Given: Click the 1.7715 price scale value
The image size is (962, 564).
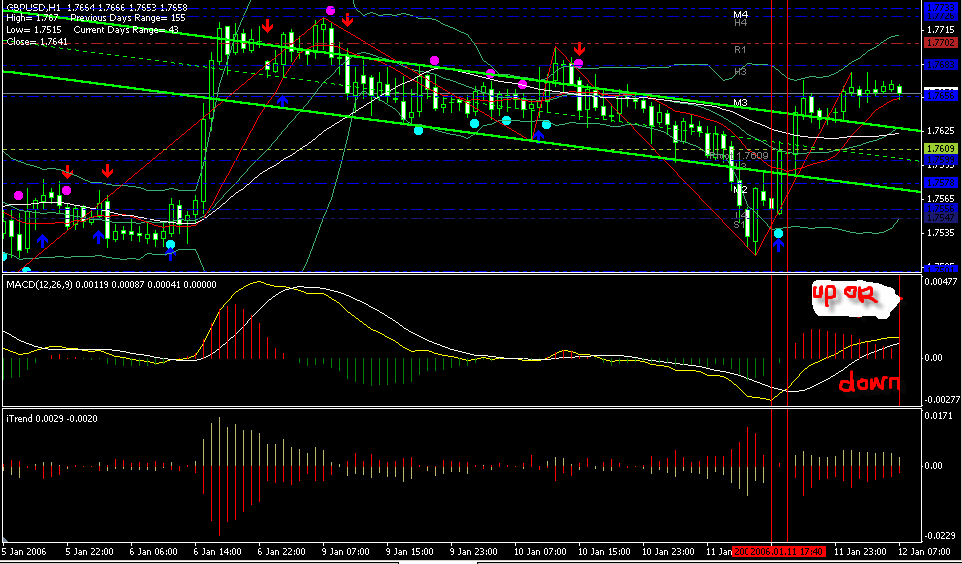Looking at the screenshot, I should [941, 29].
